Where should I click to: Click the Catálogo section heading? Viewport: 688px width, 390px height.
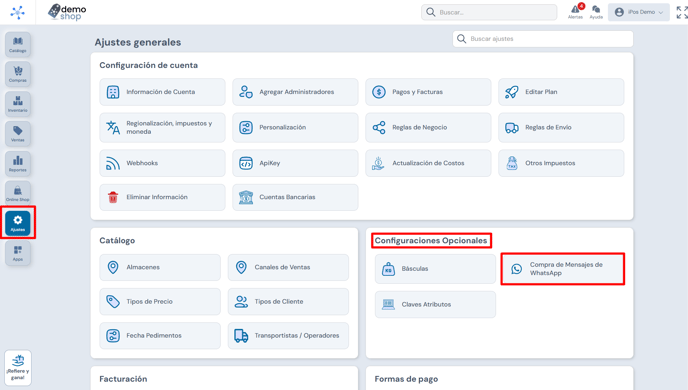(117, 240)
